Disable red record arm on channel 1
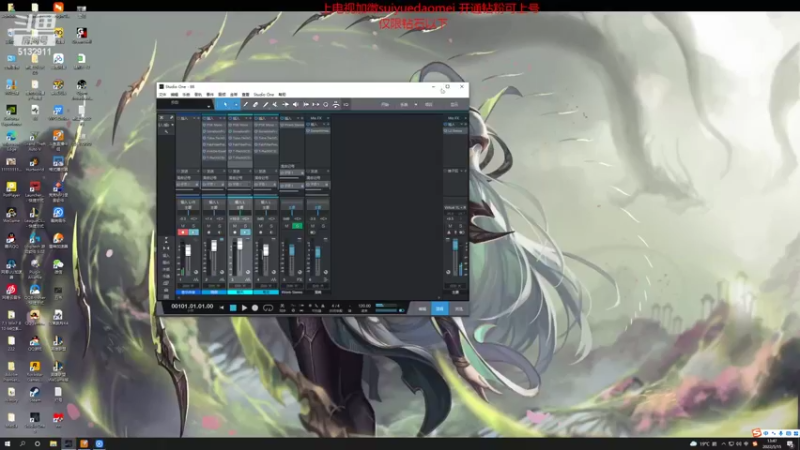The height and width of the screenshot is (450, 800). pyautogui.click(x=183, y=232)
